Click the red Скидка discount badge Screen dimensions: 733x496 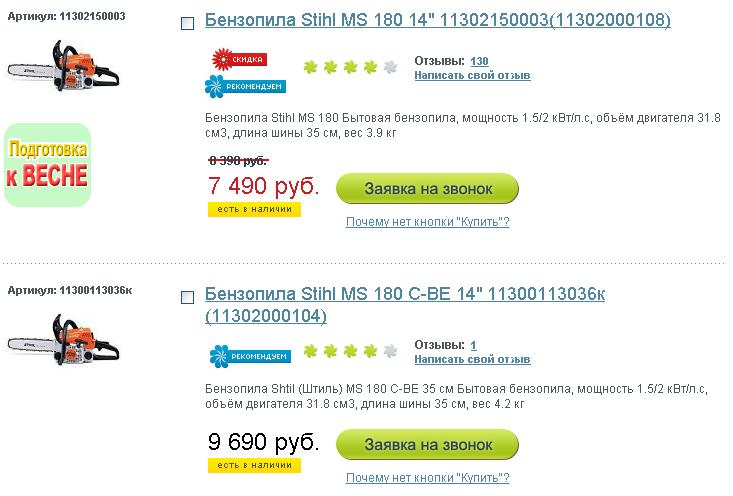click(x=239, y=59)
